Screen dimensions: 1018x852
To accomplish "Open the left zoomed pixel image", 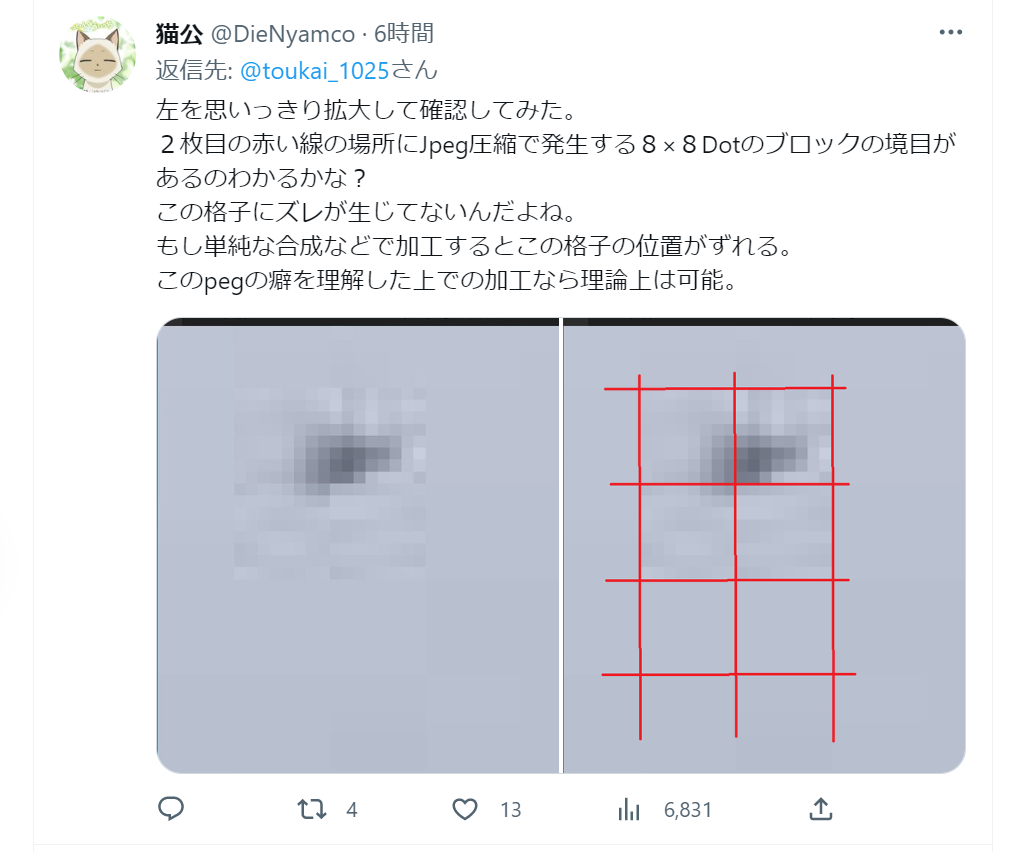I will 358,545.
